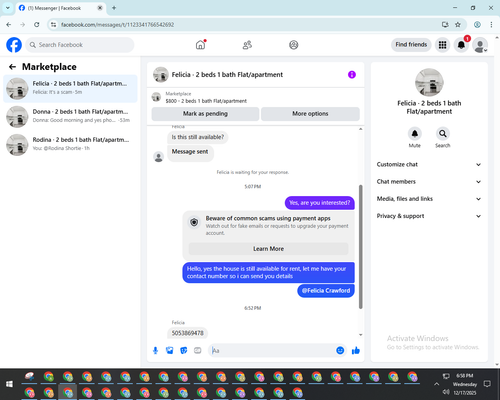500x400 pixels.
Task: Open the Felicia conversation in list
Action: tap(70, 88)
